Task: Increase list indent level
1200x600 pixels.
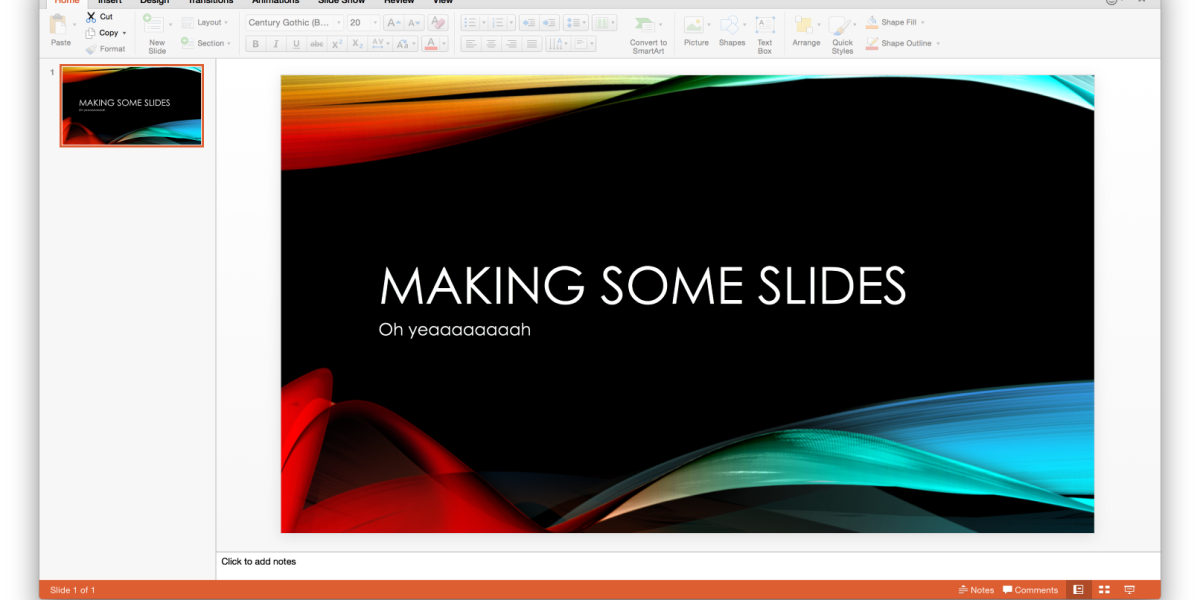Action: [x=549, y=22]
